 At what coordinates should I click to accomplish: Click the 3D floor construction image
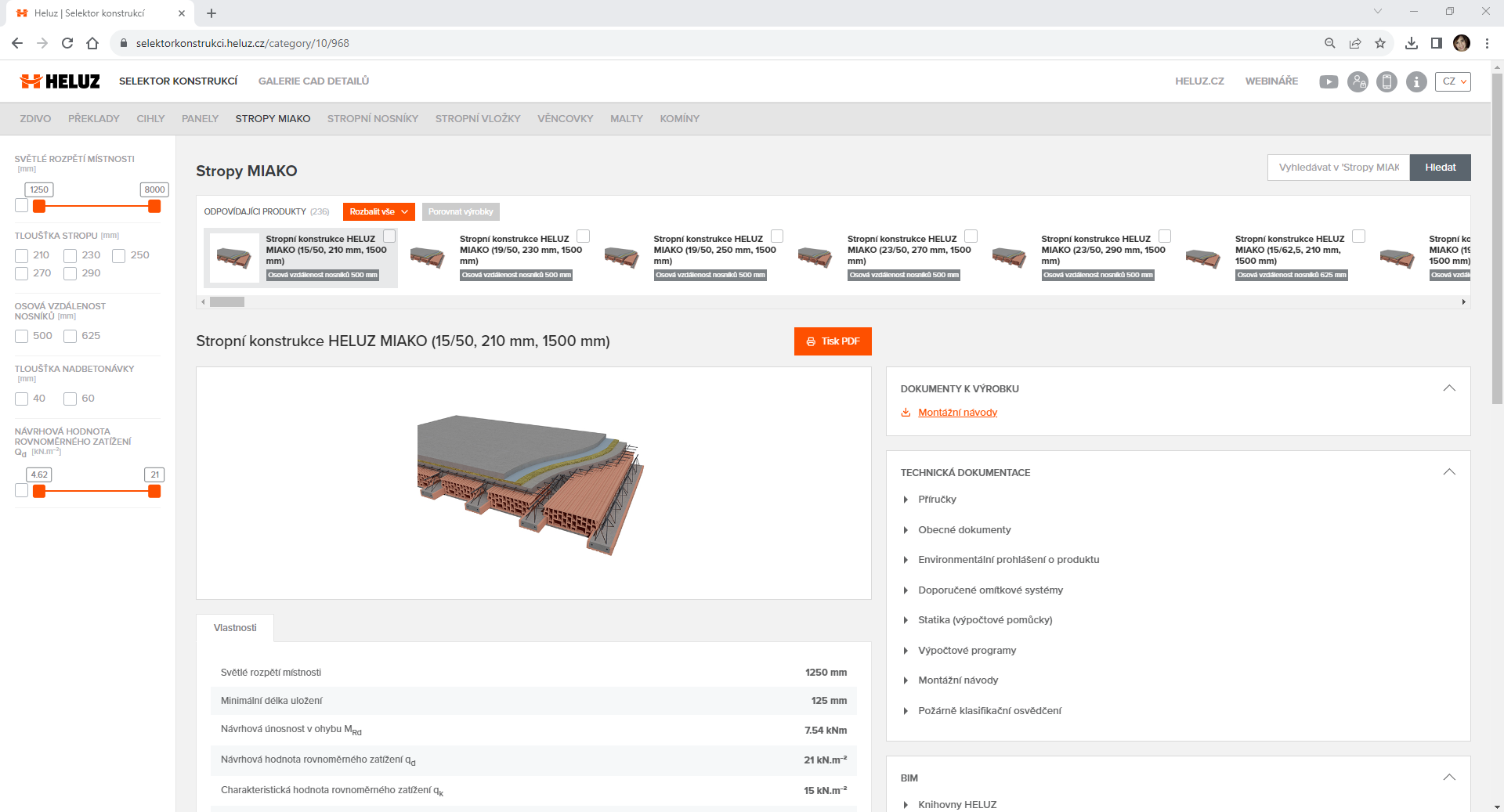pos(531,484)
